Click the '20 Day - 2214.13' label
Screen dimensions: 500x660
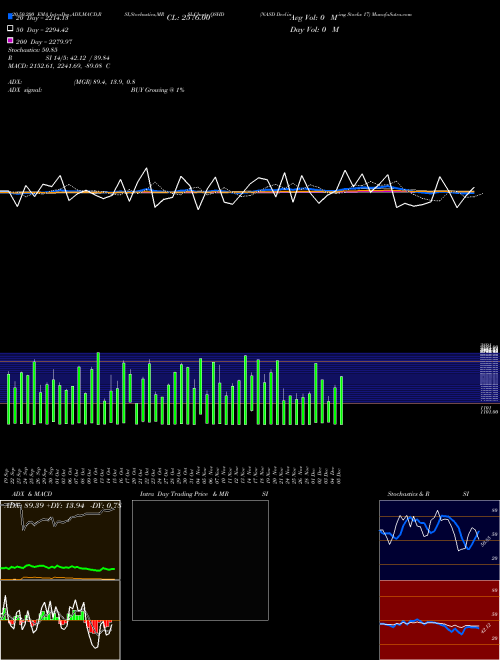click(42, 18)
